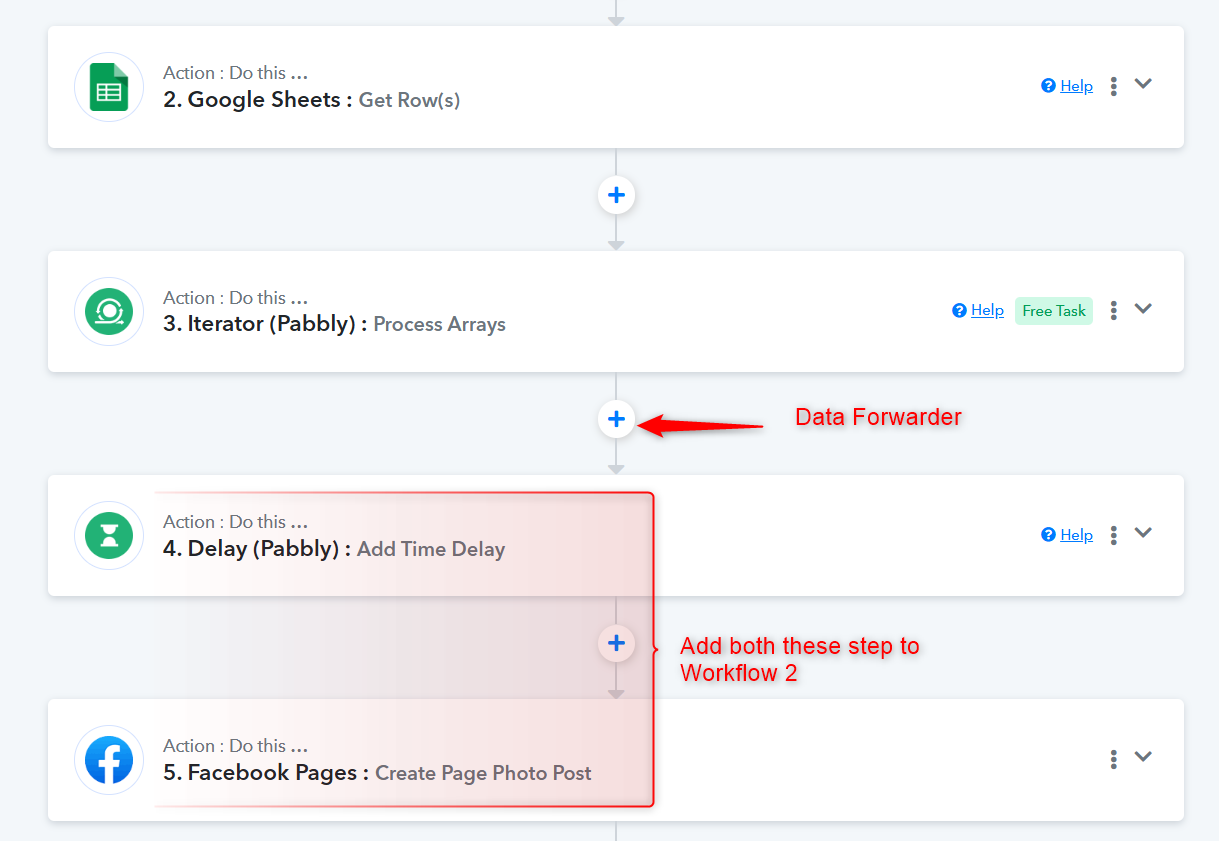This screenshot has width=1219, height=841.
Task: Select the '2. Google Sheets' step title
Action: pyautogui.click(x=257, y=100)
